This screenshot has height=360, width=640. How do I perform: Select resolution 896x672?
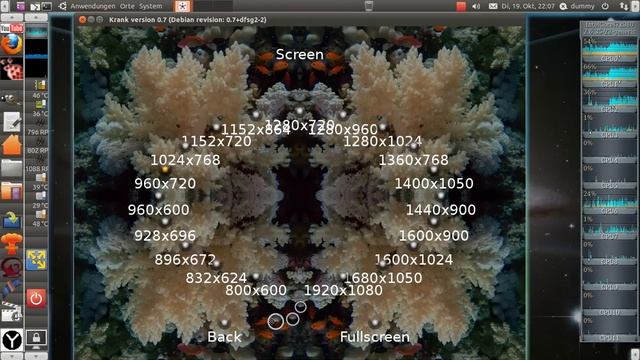pyautogui.click(x=185, y=259)
